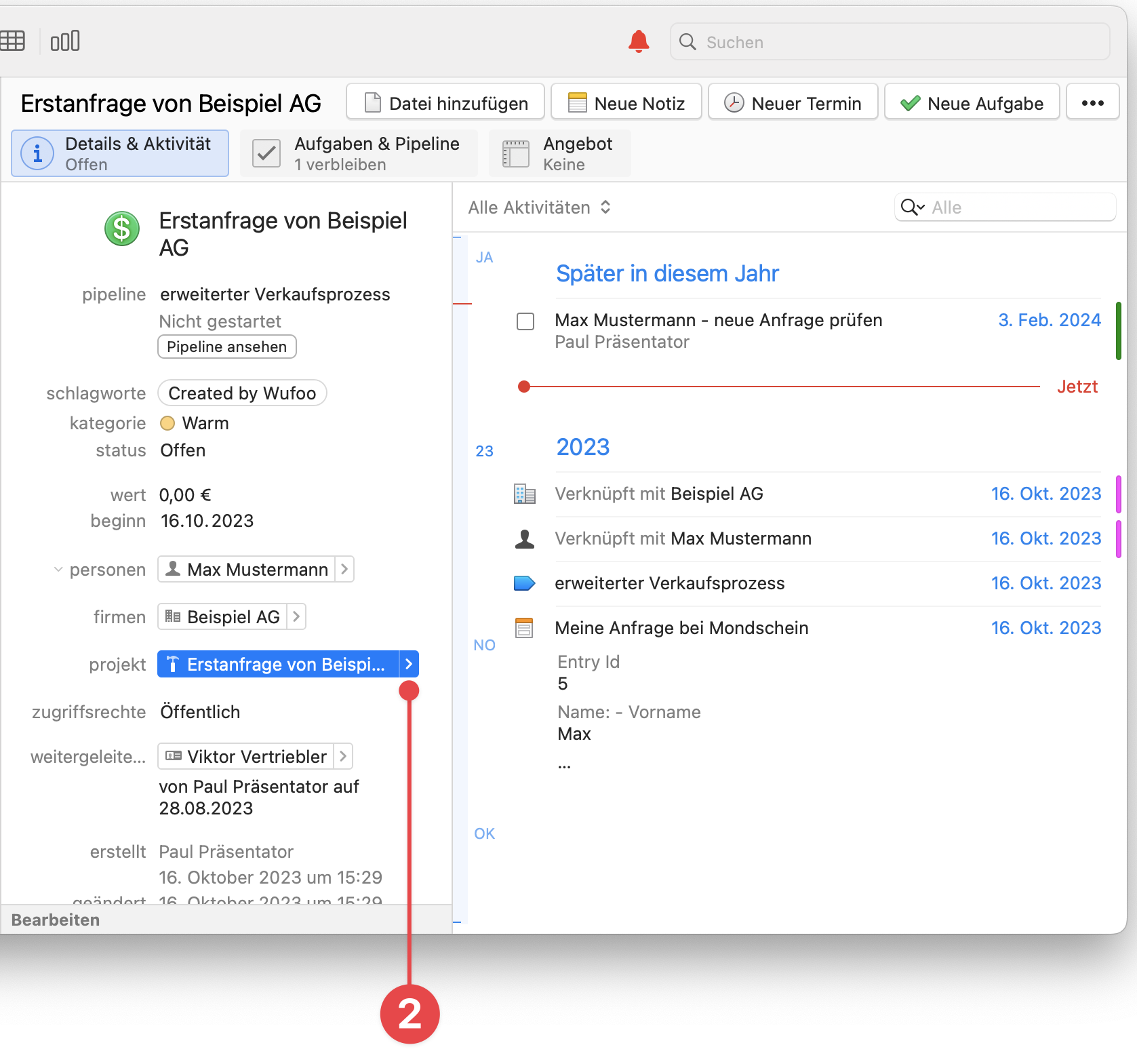Open the Angebot tab
The width and height of the screenshot is (1137, 1064).
click(x=559, y=154)
